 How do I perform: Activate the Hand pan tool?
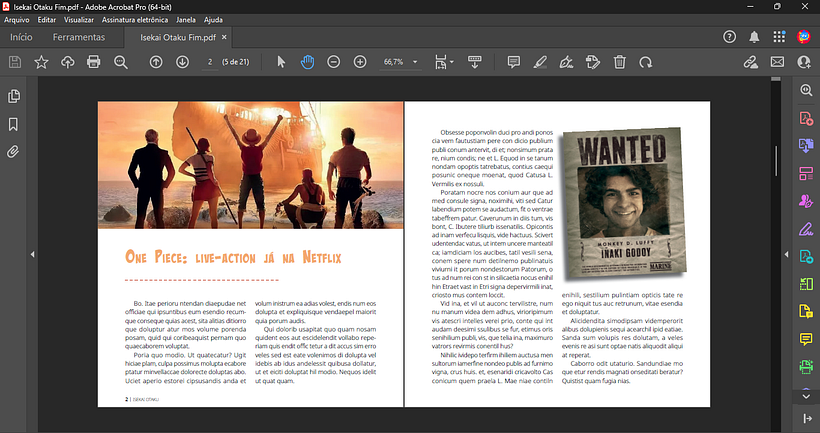click(308, 62)
